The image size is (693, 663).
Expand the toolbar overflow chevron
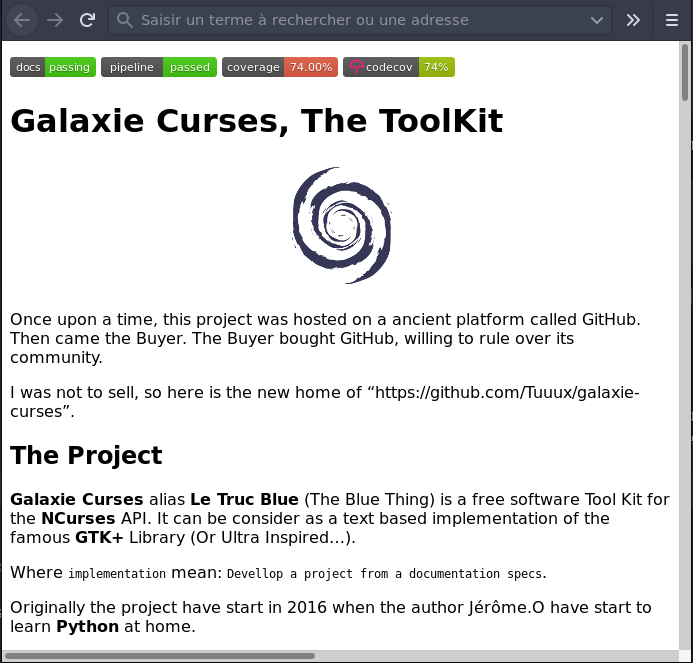click(x=633, y=20)
